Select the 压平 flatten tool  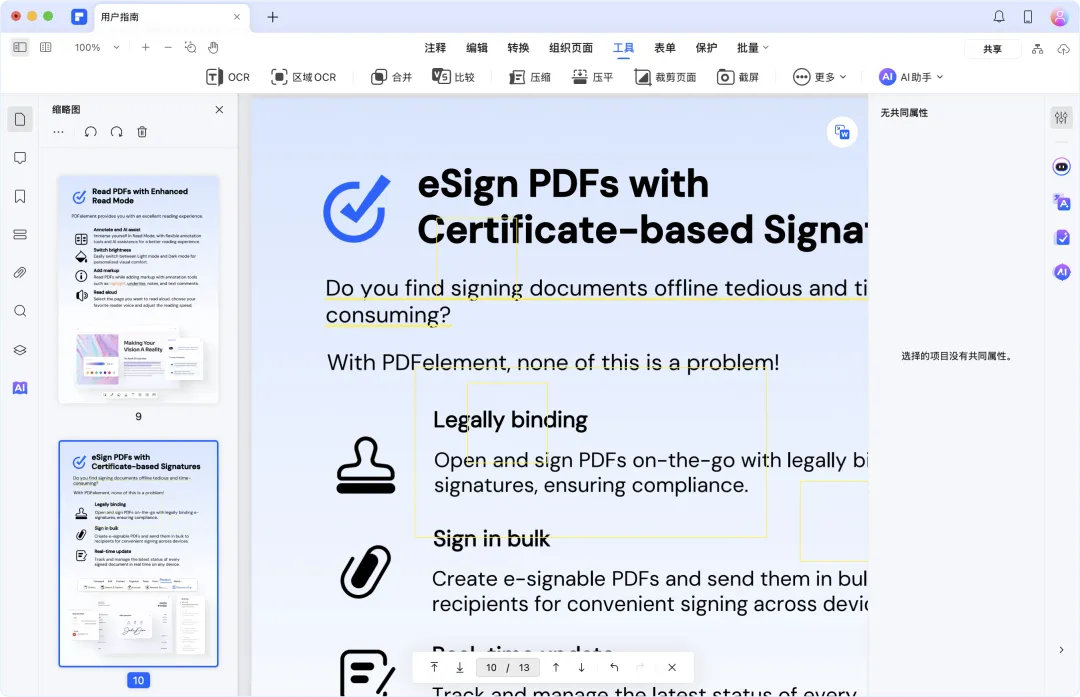tap(592, 77)
